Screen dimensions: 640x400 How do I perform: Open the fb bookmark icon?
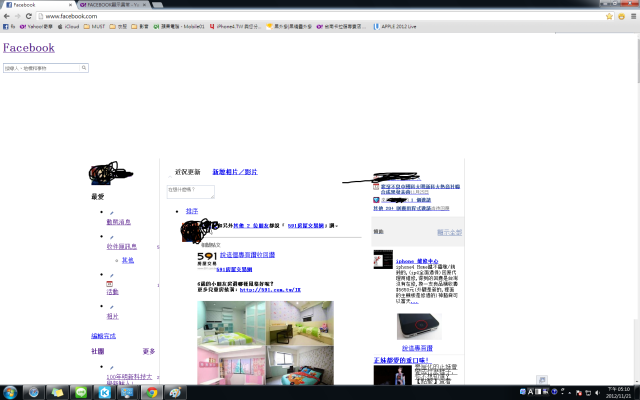click(9, 27)
